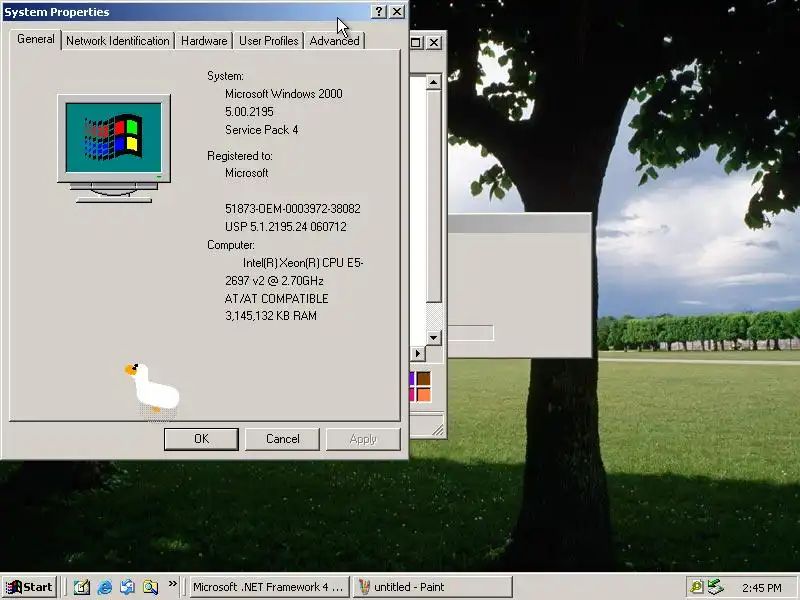Click the question mark help button
Viewport: 800px width, 600px height.
pos(379,12)
